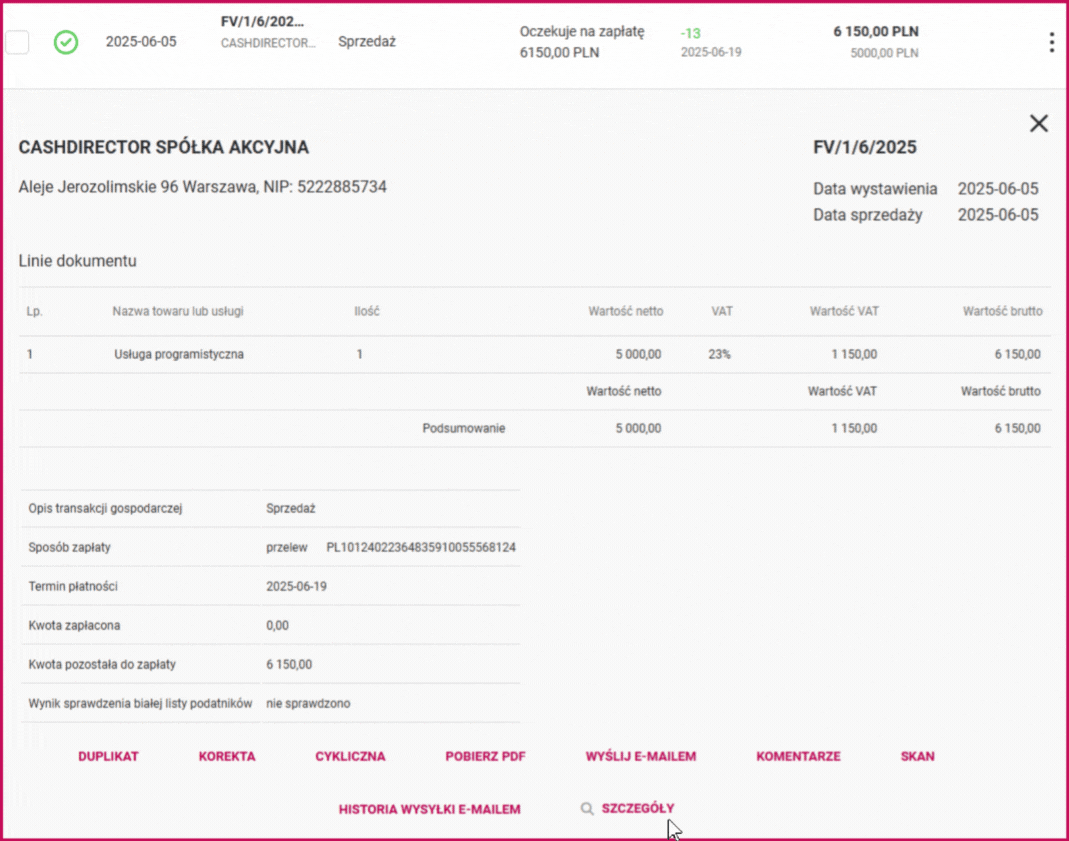The image size is (1069, 841).
Task: Click the 'przelew' payment method value
Action: pos(286,547)
